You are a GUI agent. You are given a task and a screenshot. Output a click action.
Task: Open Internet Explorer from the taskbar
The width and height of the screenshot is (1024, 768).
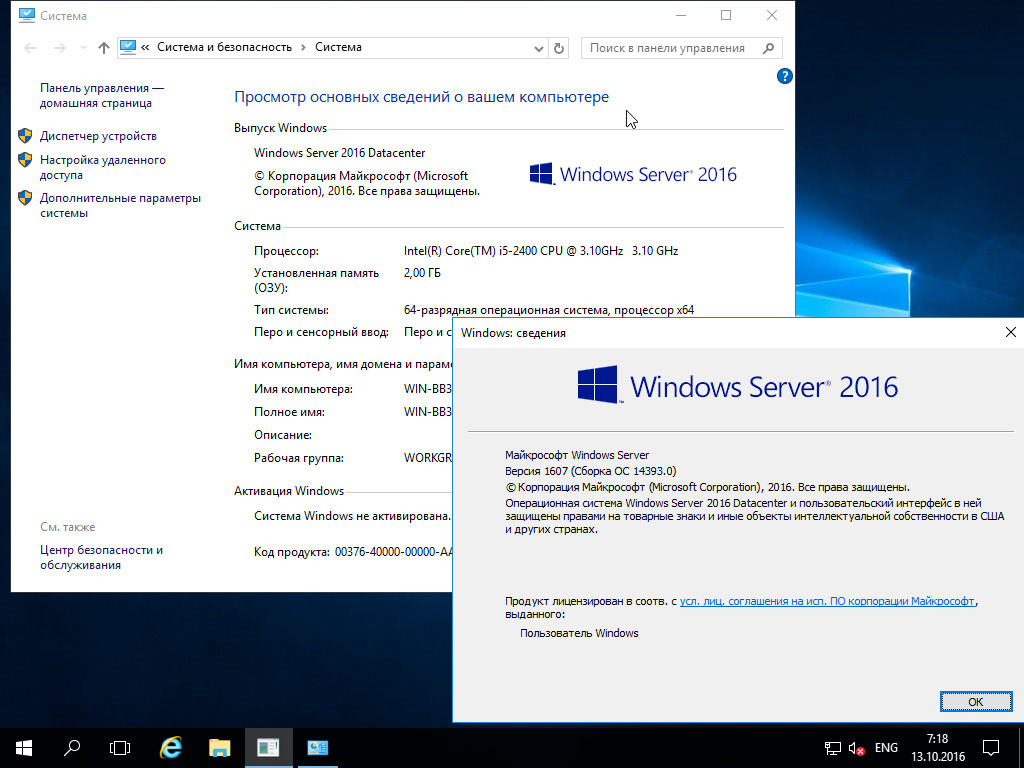pos(171,747)
